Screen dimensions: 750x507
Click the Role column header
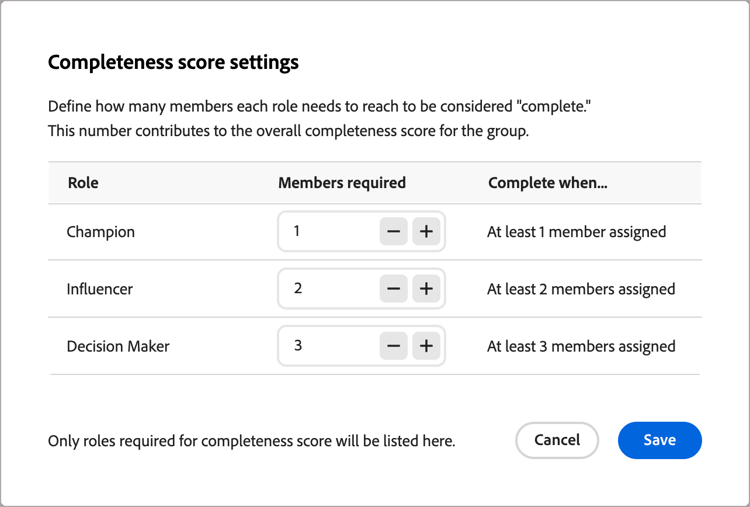click(83, 183)
